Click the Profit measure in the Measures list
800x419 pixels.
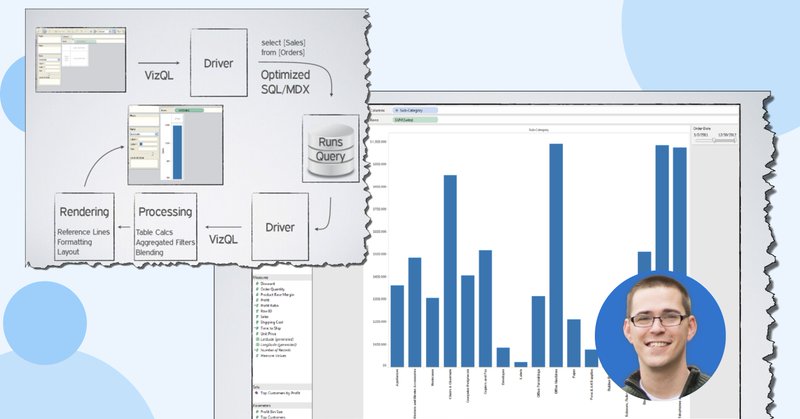265,300
